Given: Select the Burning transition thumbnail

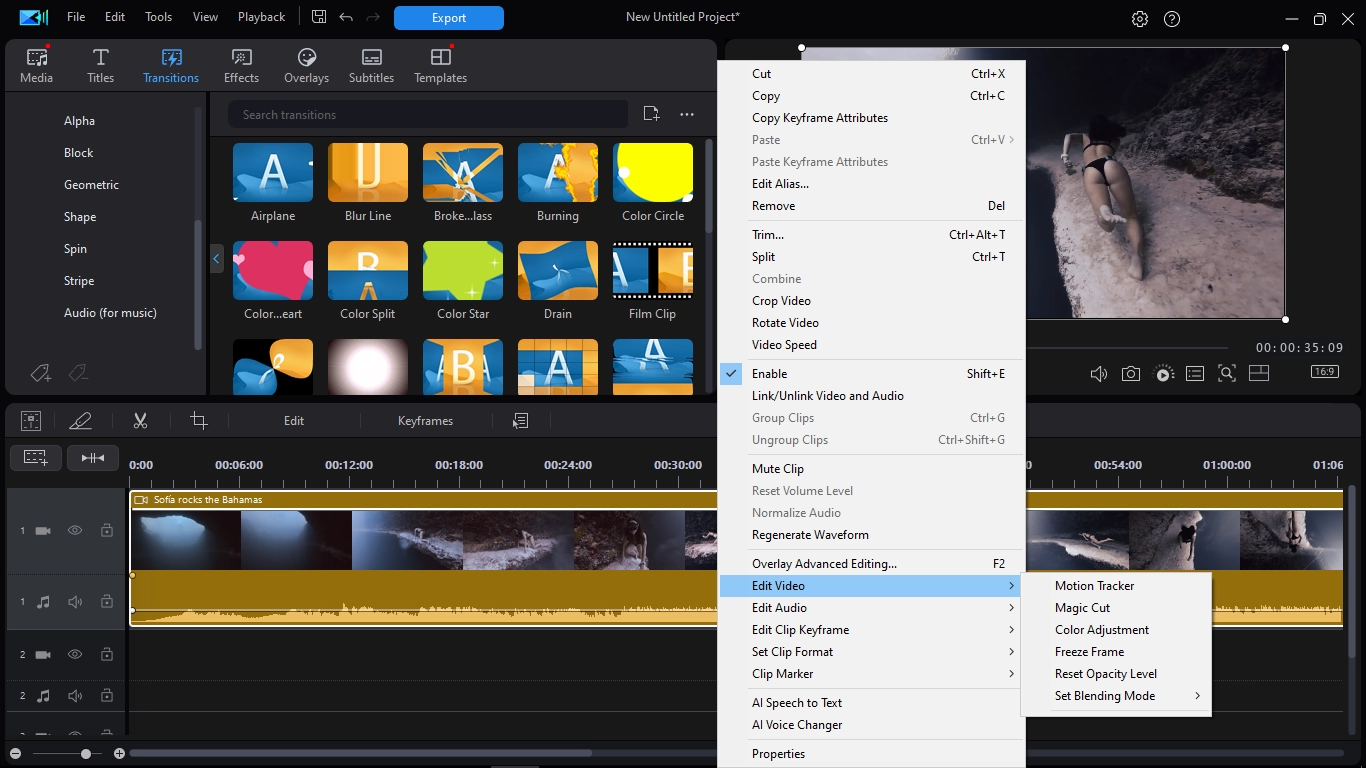Looking at the screenshot, I should 557,173.
